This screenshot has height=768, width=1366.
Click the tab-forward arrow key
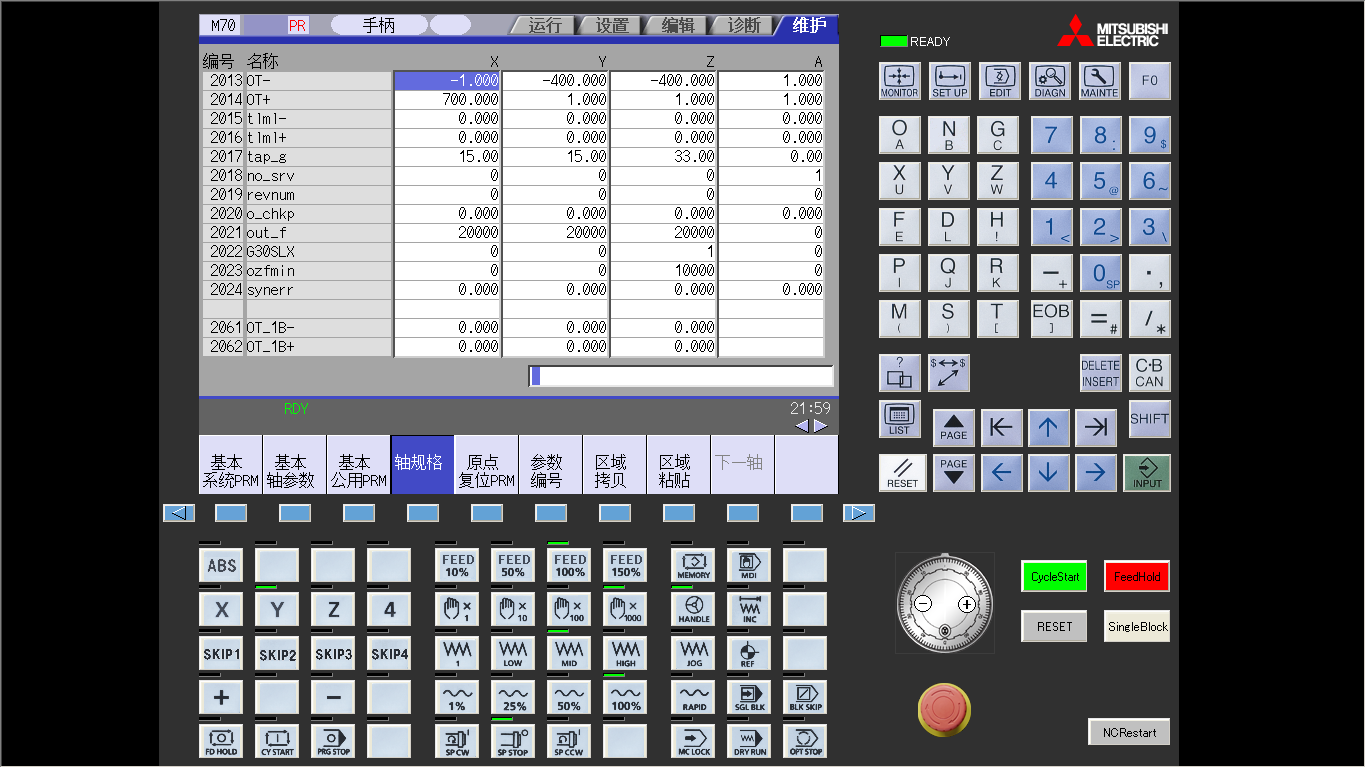click(x=1096, y=428)
